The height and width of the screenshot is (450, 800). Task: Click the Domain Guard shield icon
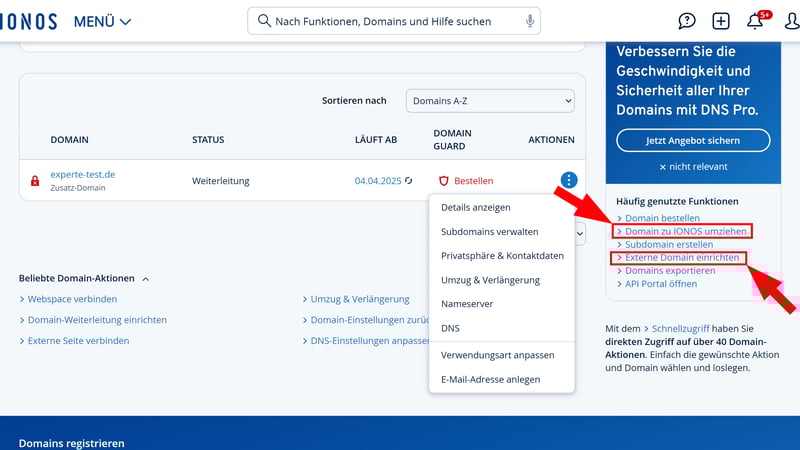(444, 181)
